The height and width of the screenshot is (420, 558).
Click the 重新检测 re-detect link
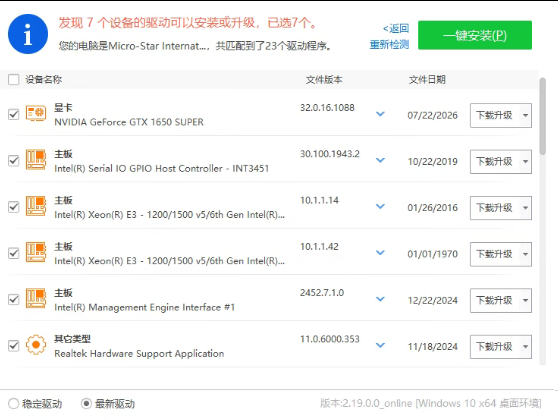389,44
